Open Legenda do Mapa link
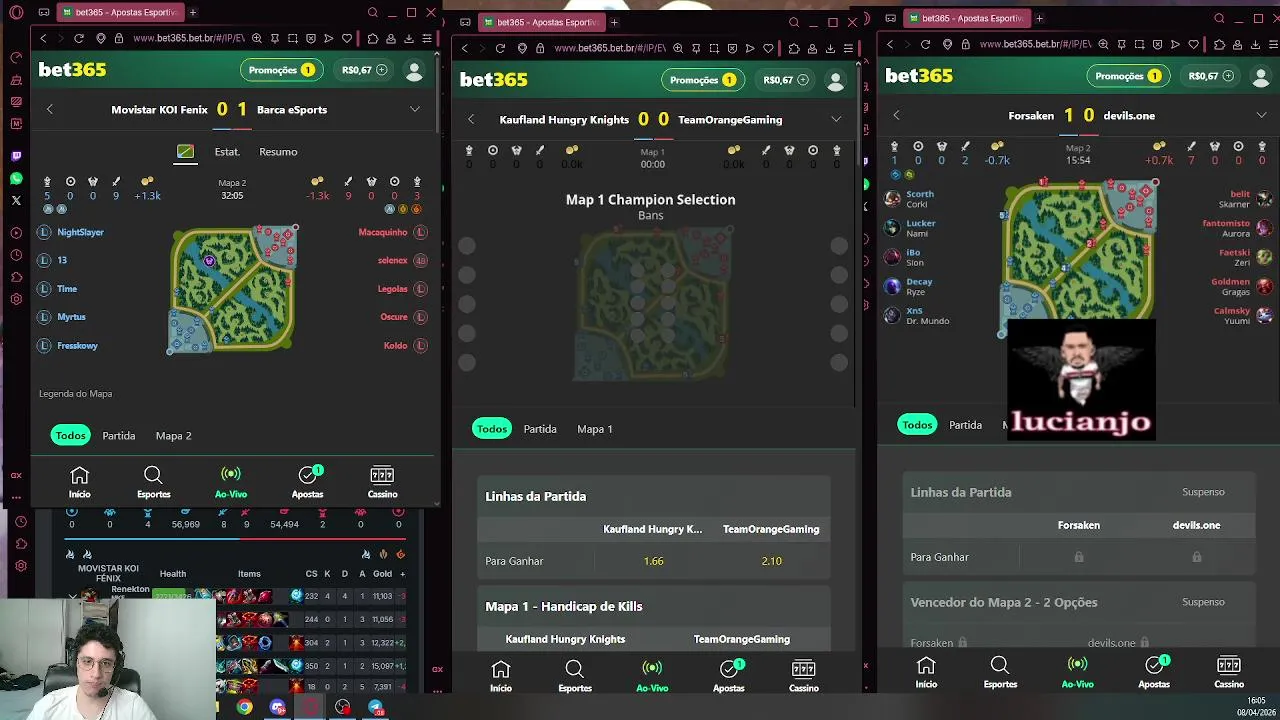Screen dimensions: 1280x720 [x=75, y=394]
